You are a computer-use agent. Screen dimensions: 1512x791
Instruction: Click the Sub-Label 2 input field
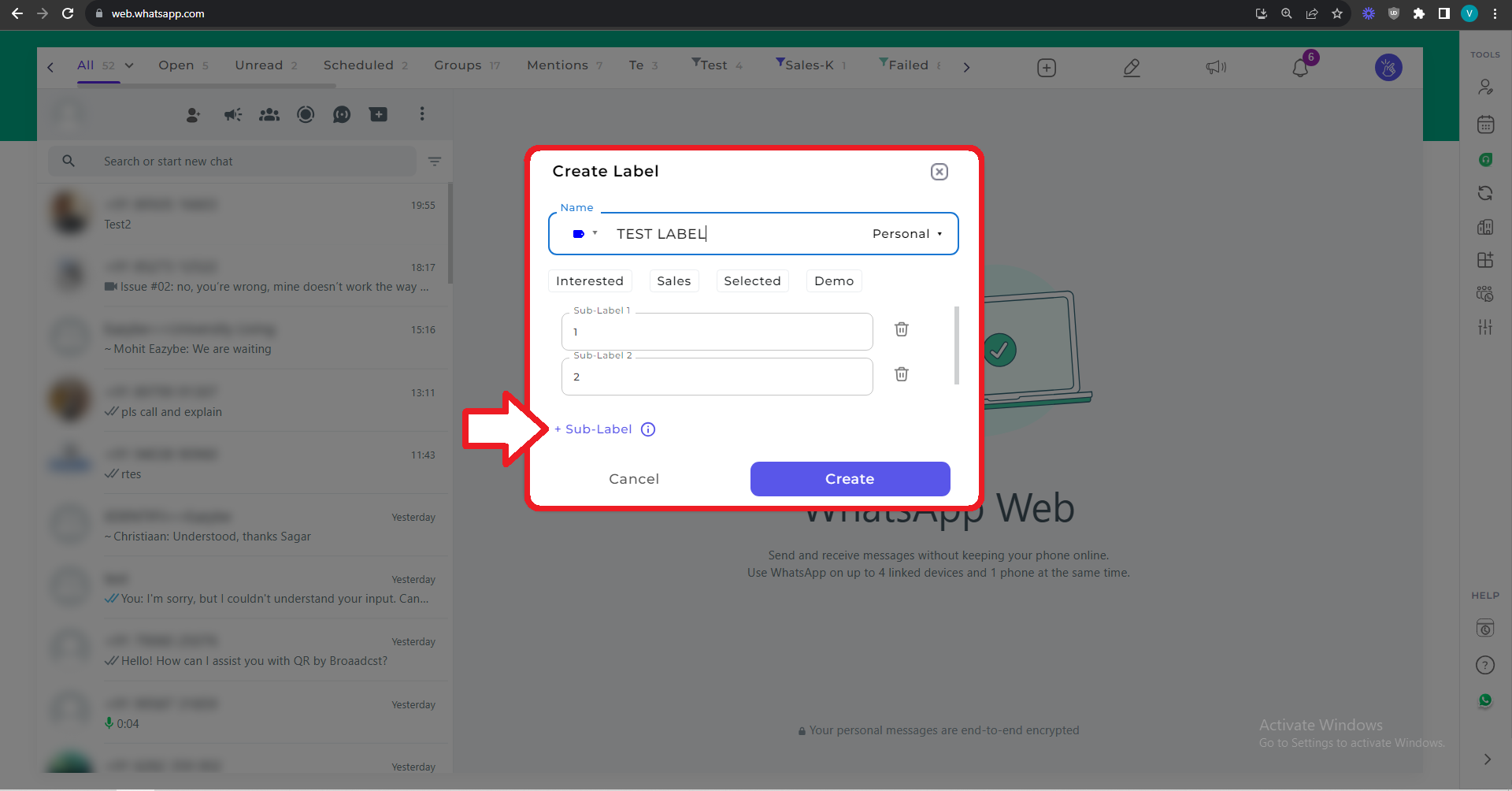[717, 377]
